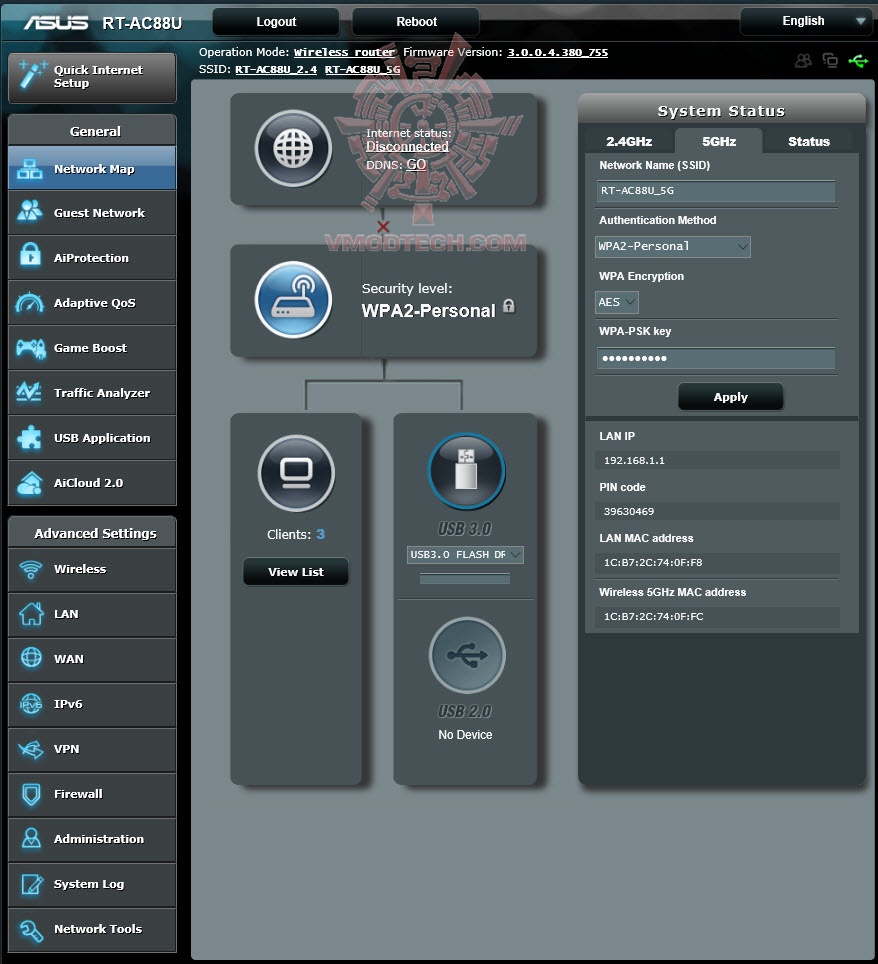Click the Clients computer icon

click(x=296, y=473)
